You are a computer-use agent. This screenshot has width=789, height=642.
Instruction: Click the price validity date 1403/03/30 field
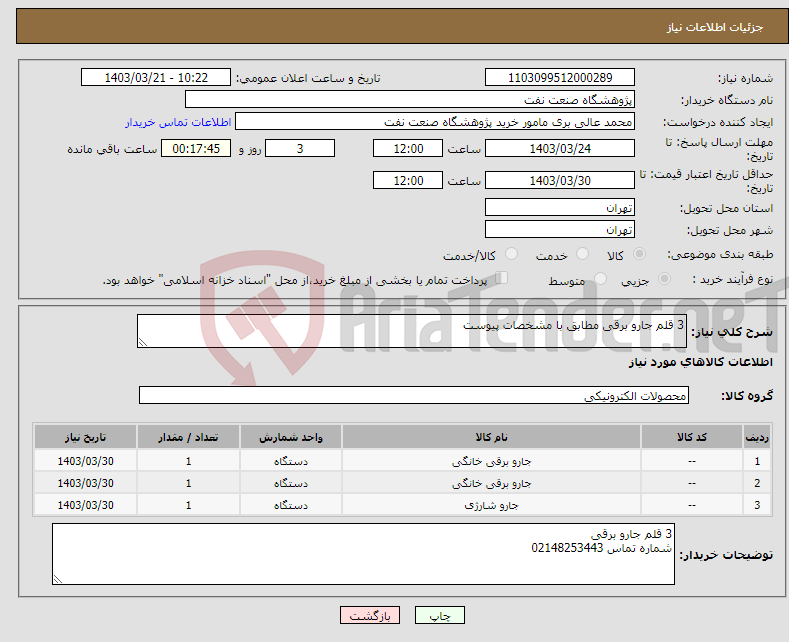coord(560,180)
